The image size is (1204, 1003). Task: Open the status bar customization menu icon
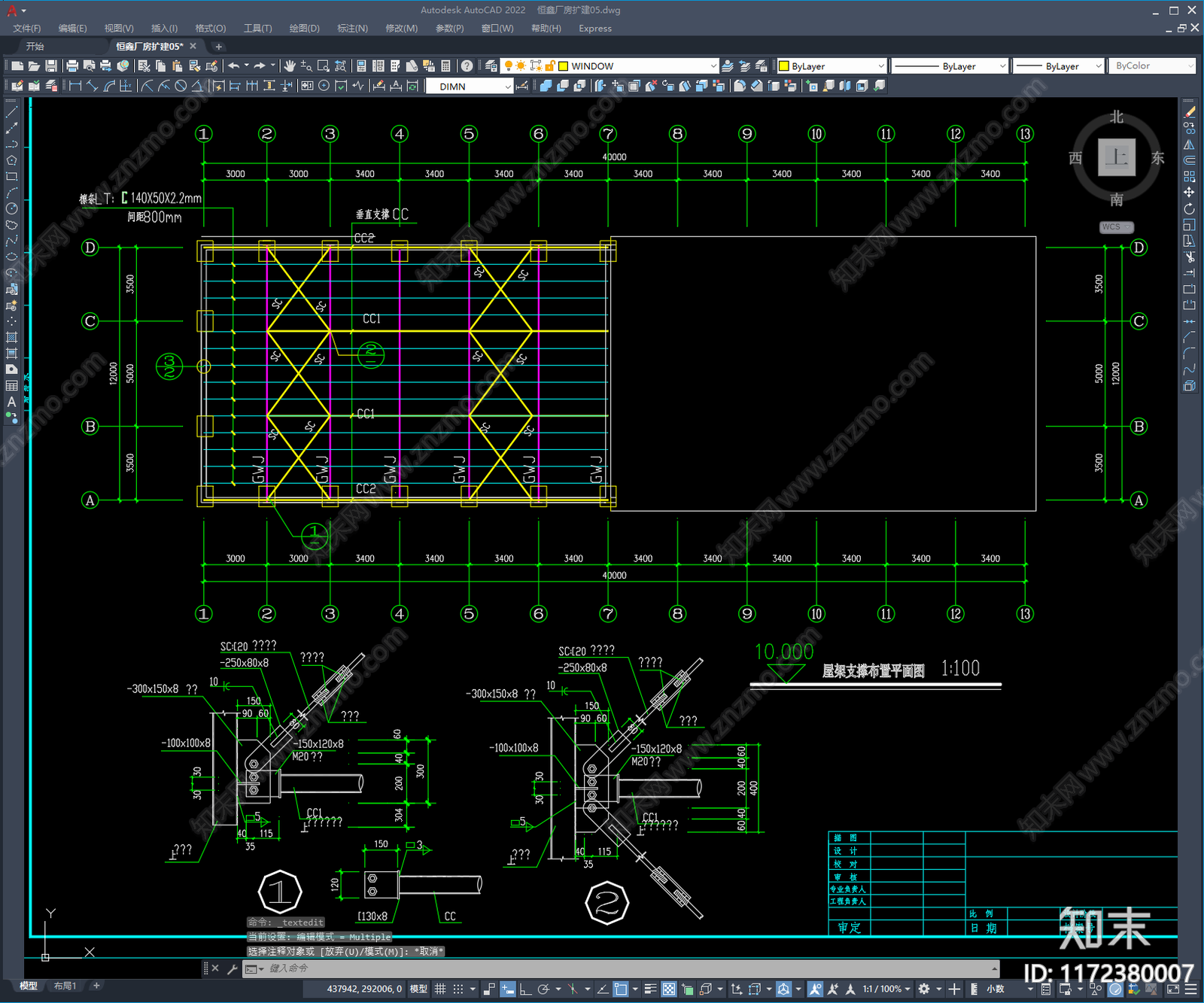click(x=1192, y=989)
